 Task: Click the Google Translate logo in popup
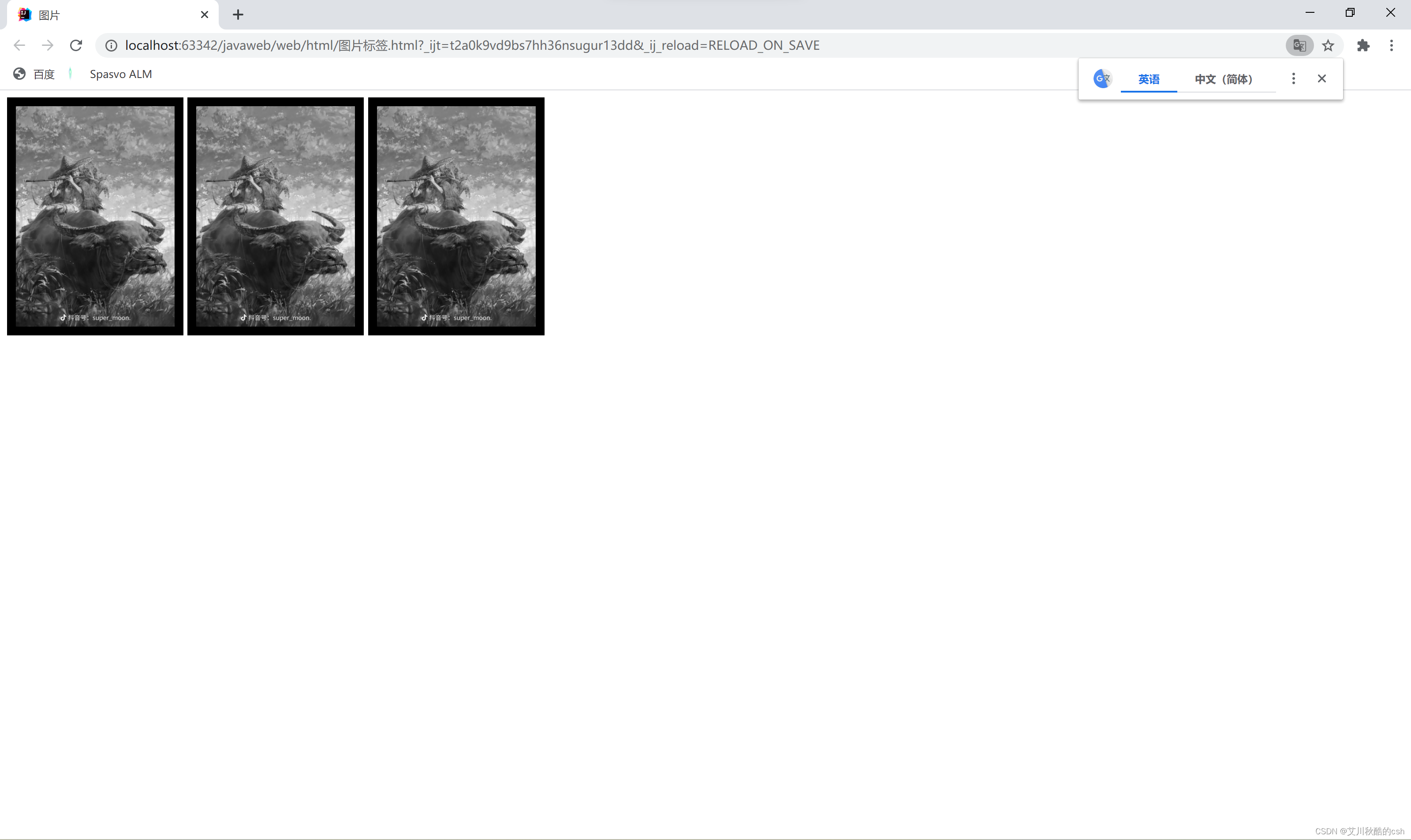[1102, 79]
